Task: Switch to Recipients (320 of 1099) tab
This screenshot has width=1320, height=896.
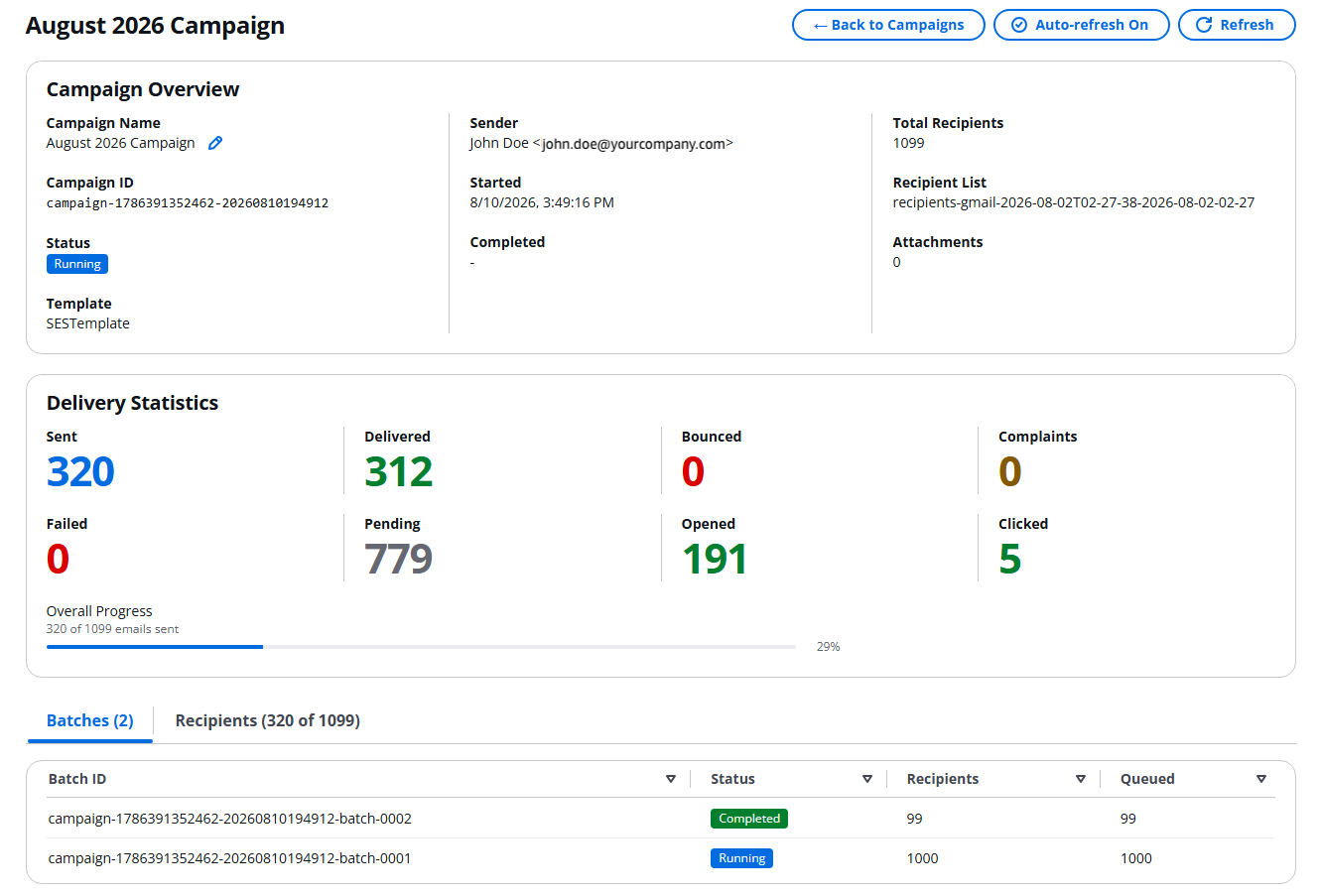Action: 268,721
